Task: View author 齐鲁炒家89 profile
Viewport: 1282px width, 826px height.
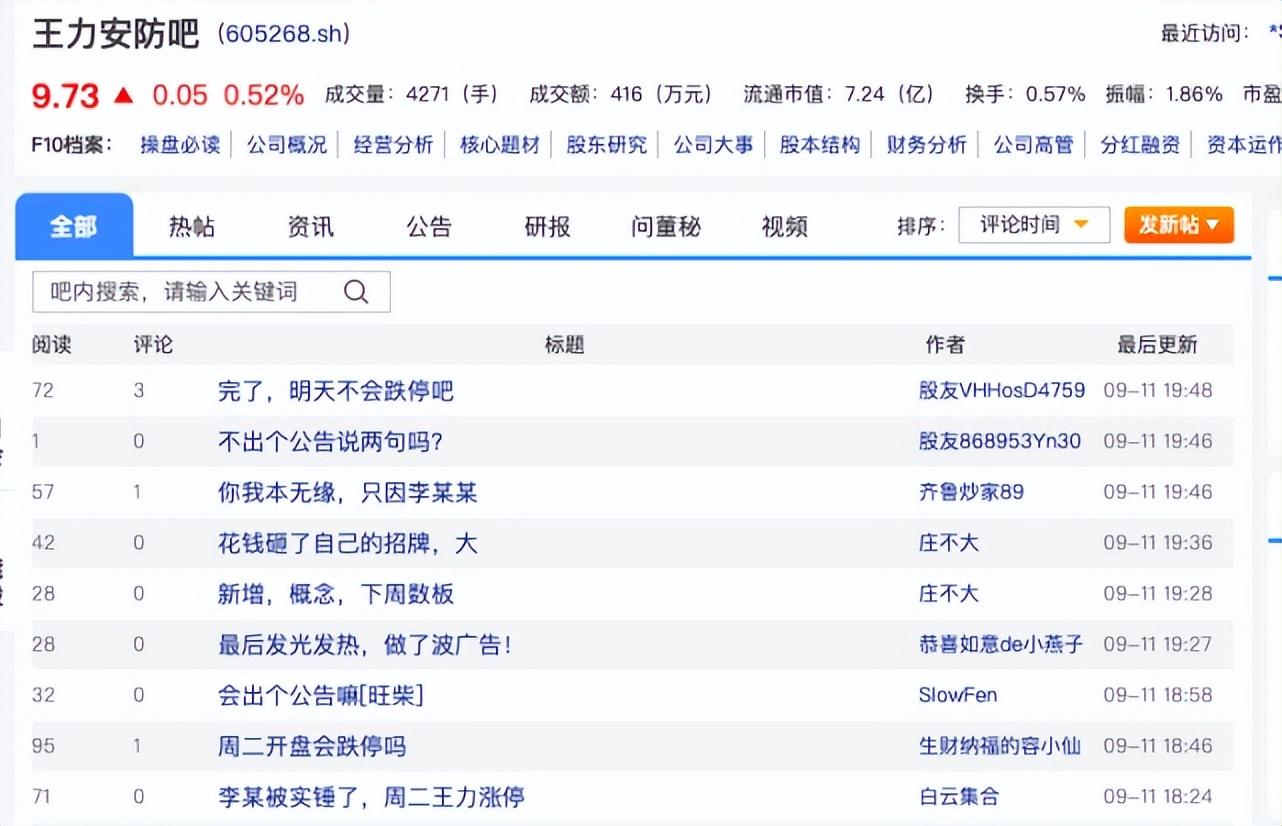Action: (971, 492)
